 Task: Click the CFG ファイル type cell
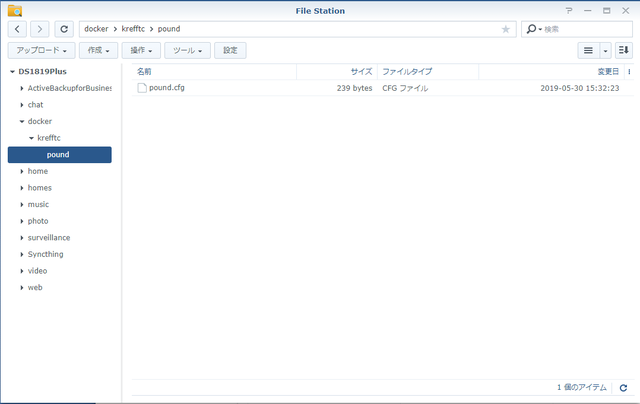[x=405, y=88]
